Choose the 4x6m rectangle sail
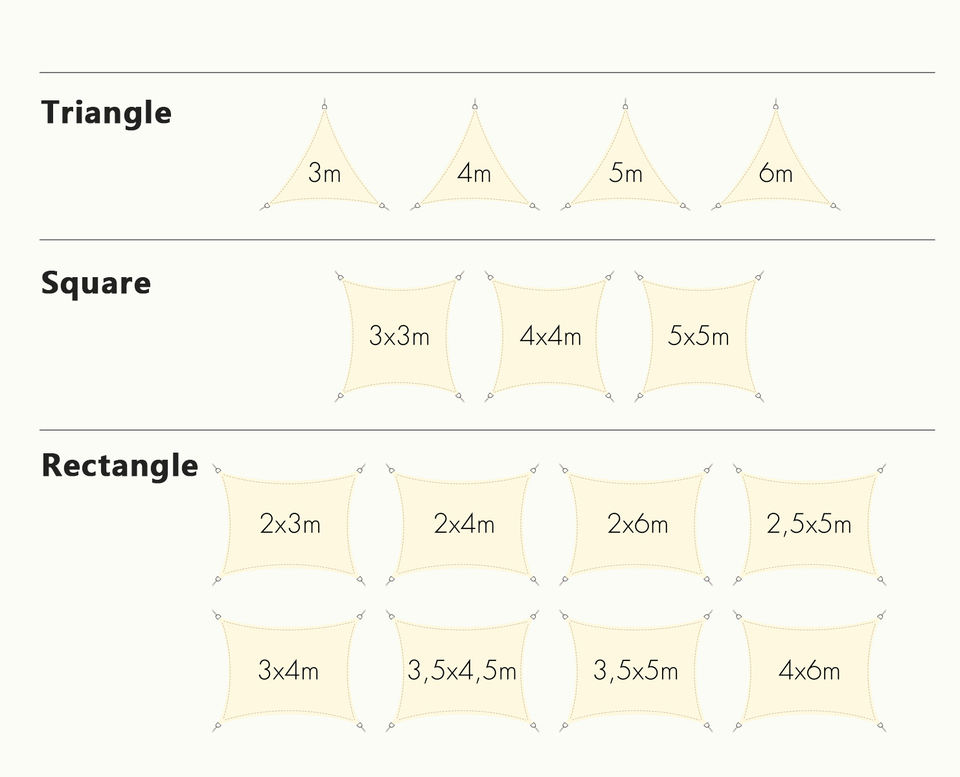The image size is (960, 777). click(x=809, y=671)
